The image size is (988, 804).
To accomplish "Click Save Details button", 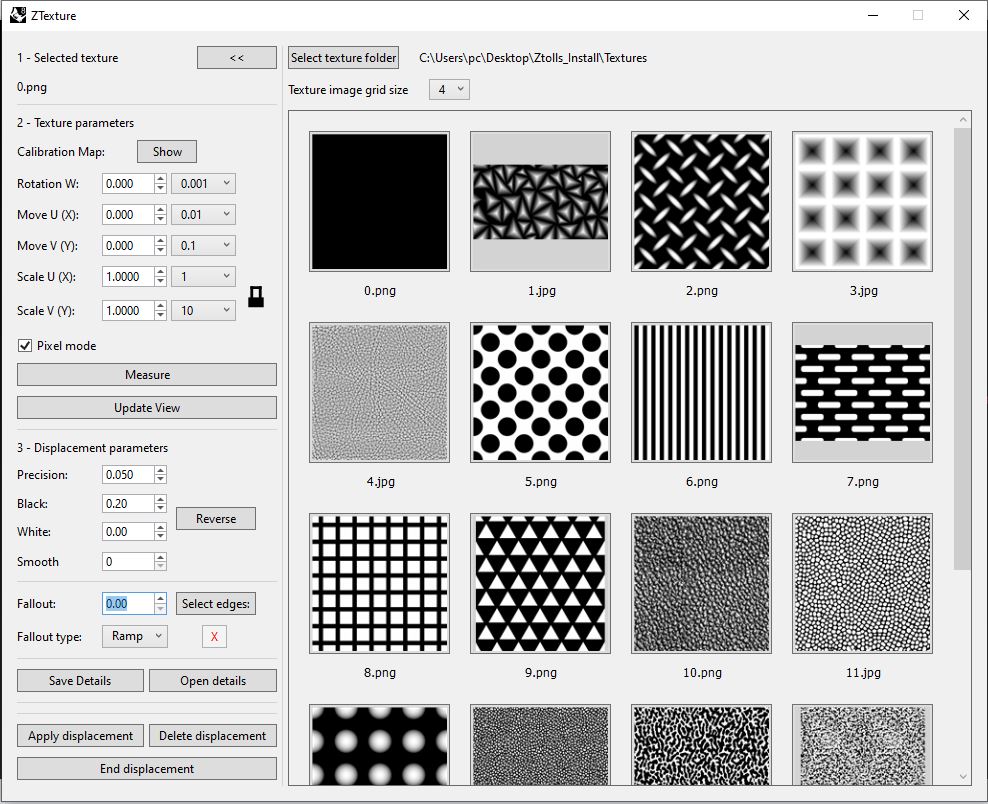I will pyautogui.click(x=80, y=681).
